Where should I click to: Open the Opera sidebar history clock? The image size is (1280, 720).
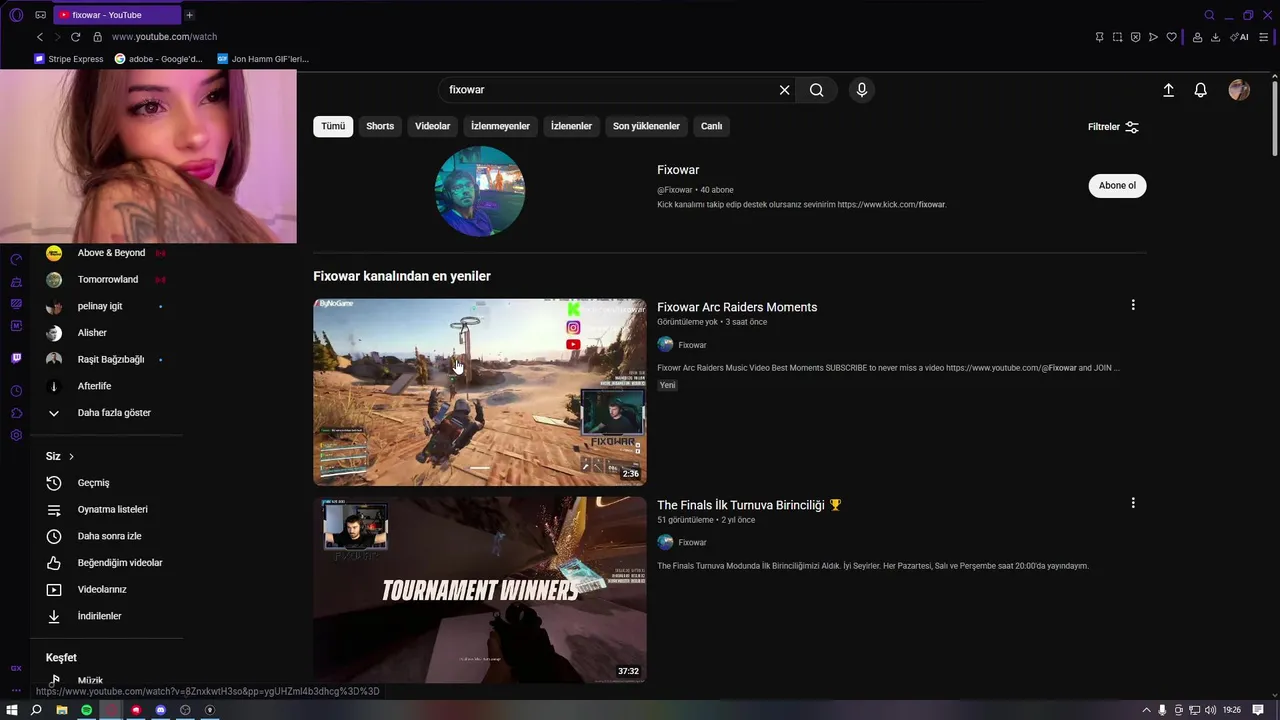16,391
